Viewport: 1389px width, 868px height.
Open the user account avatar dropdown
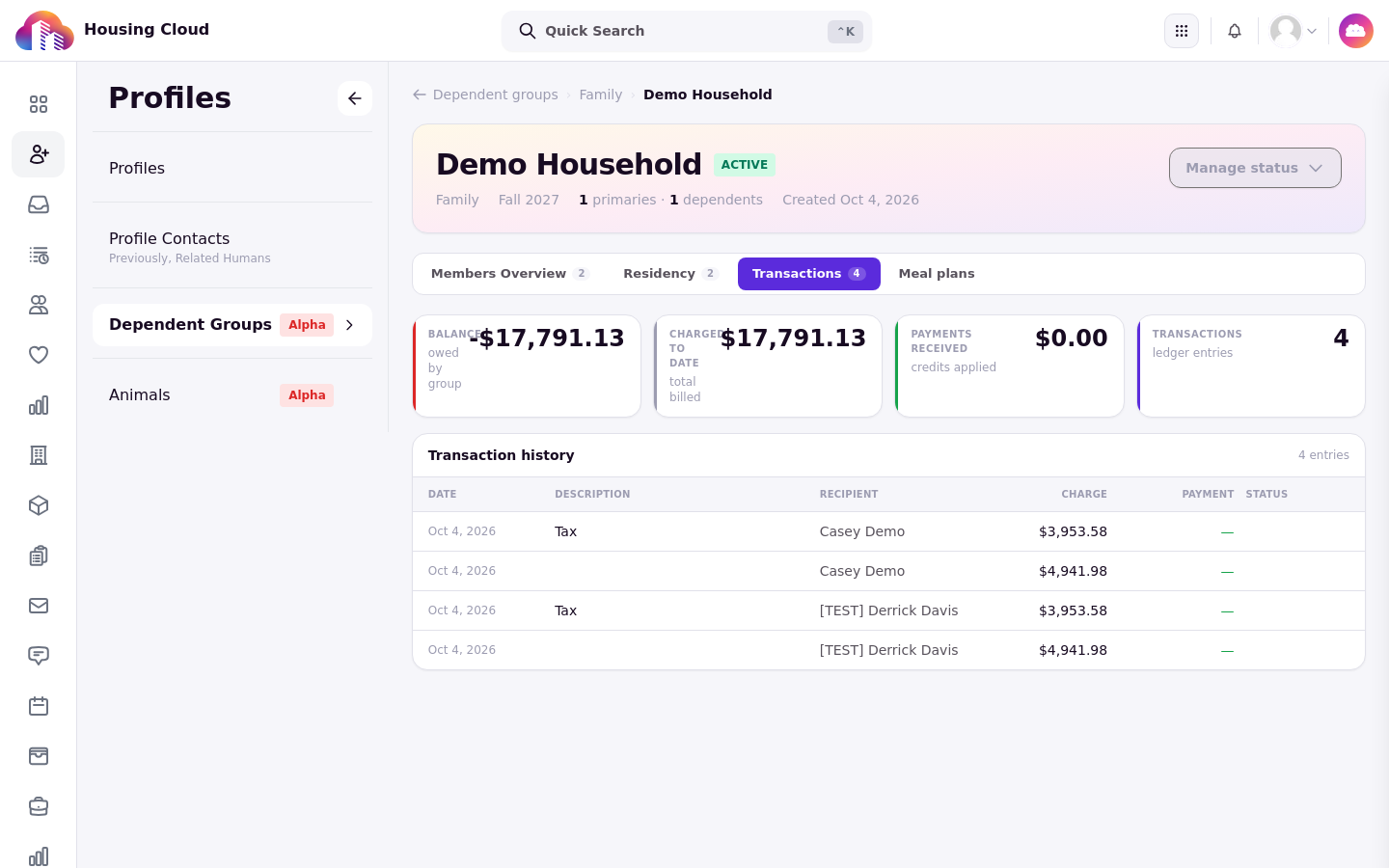click(1294, 31)
